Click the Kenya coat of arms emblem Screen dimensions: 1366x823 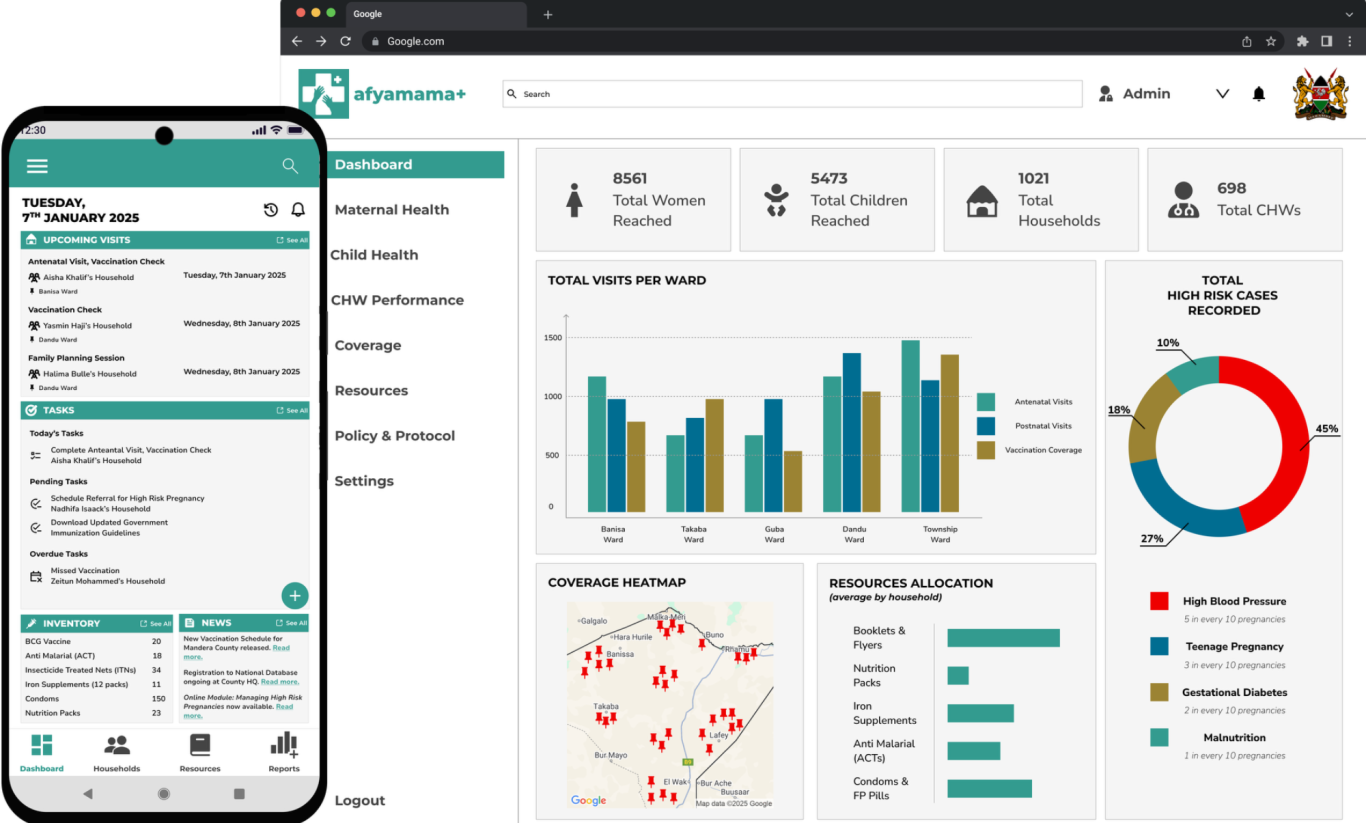pyautogui.click(x=1320, y=96)
